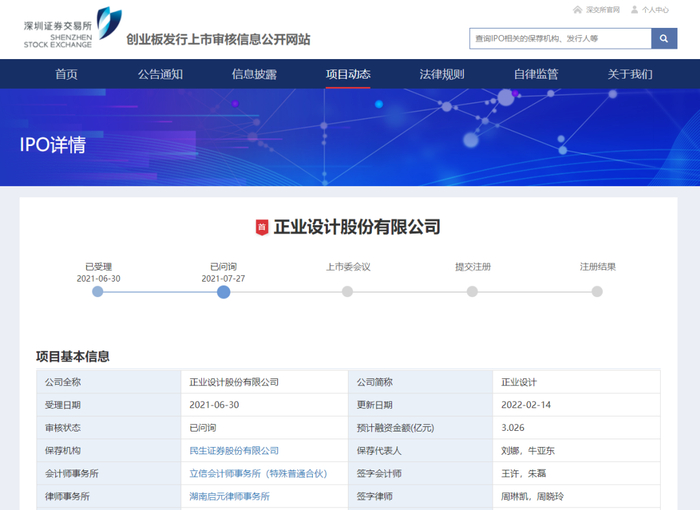The width and height of the screenshot is (700, 510).
Task: Click the 签字会计师 row label
Action: click(x=379, y=473)
